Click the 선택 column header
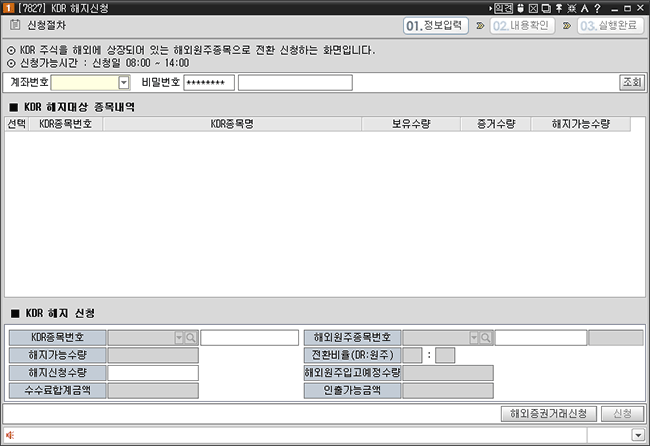 coord(17,124)
